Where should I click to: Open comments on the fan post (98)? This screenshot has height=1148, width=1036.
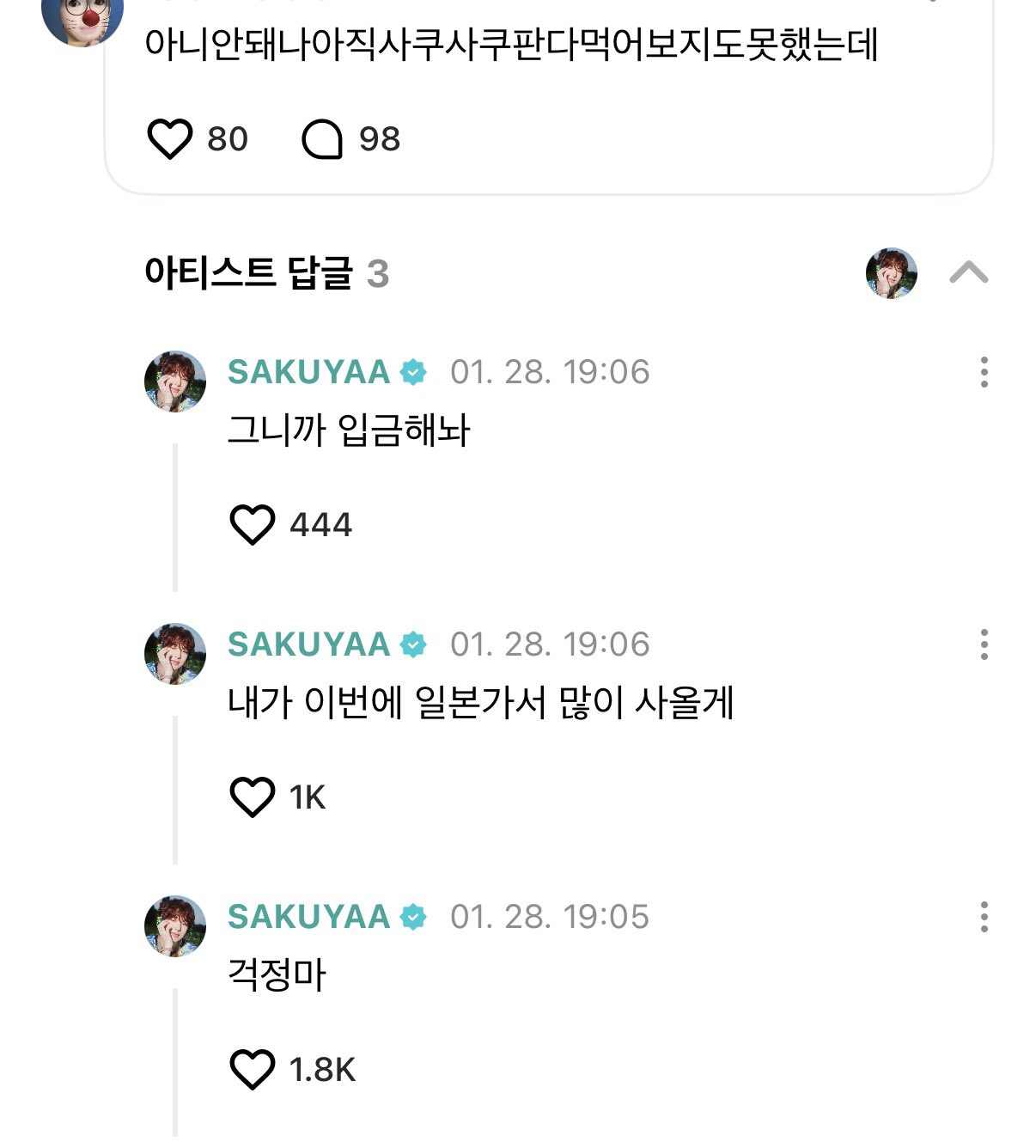(x=322, y=139)
